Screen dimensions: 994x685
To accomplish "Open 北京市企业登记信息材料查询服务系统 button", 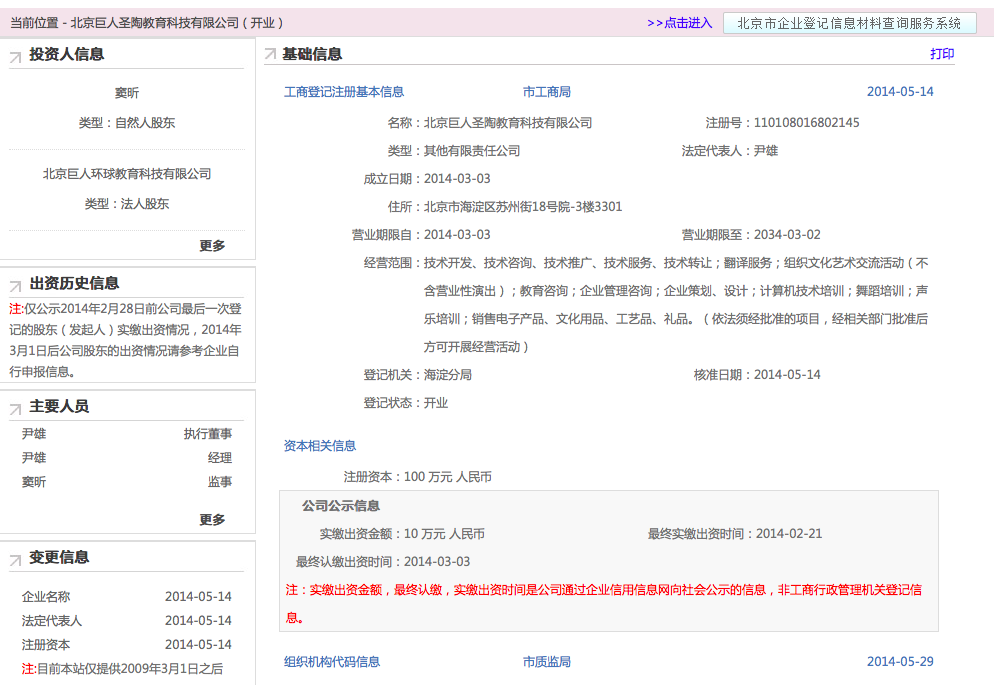I will 849,23.
